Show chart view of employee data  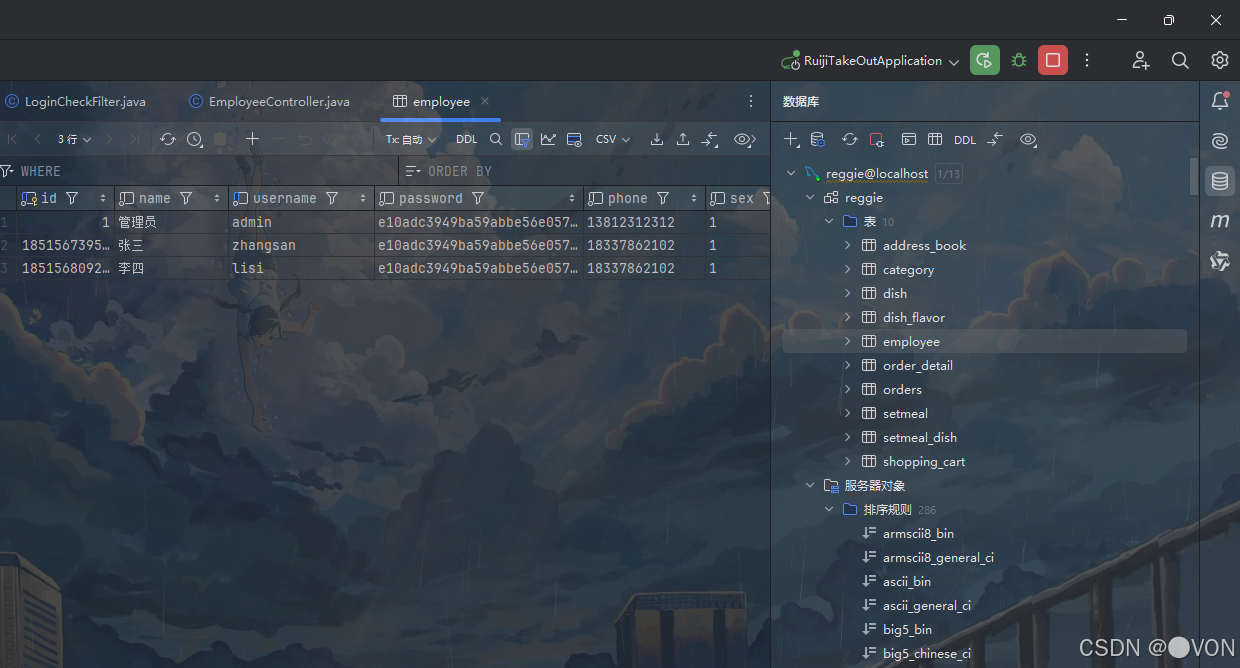click(548, 140)
